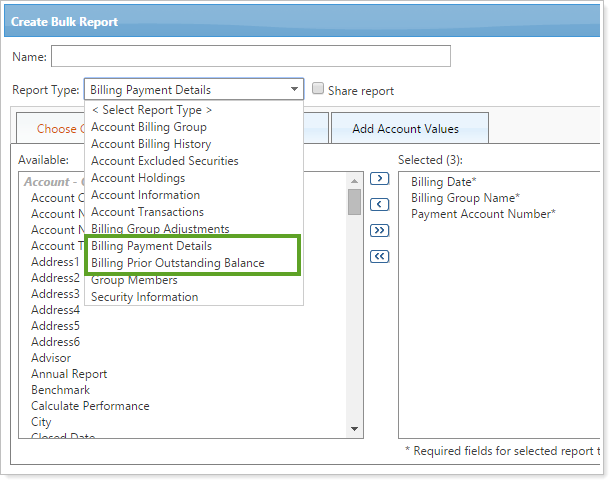Select Account Billing History option
This screenshot has width=613, height=484.
[151, 144]
